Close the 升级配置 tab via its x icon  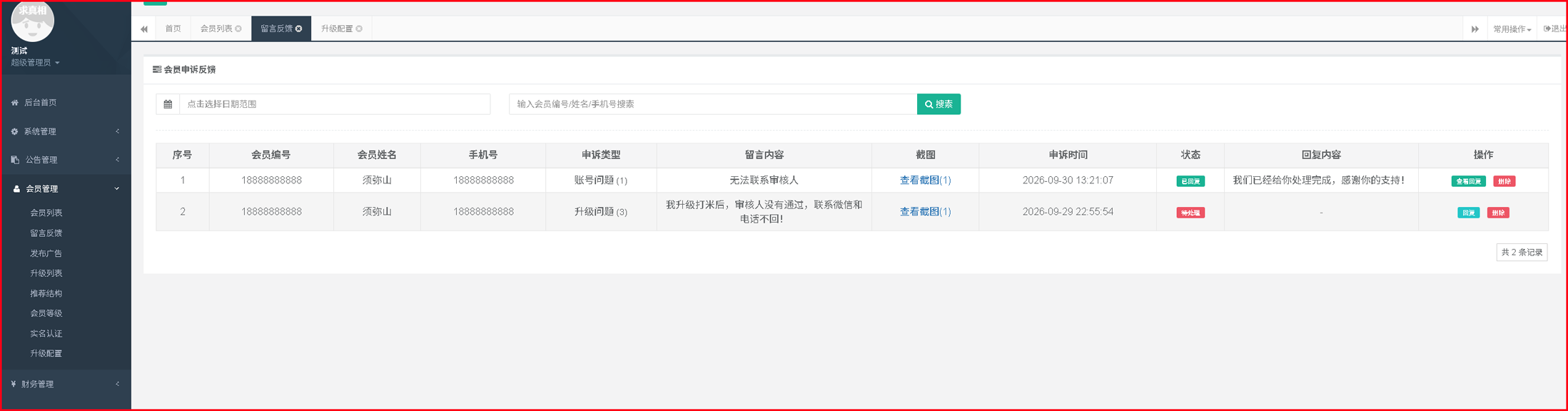(359, 29)
